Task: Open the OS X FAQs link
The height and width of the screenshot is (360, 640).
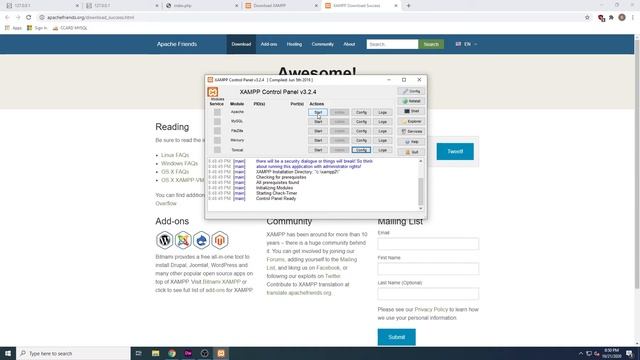Action: tap(175, 172)
